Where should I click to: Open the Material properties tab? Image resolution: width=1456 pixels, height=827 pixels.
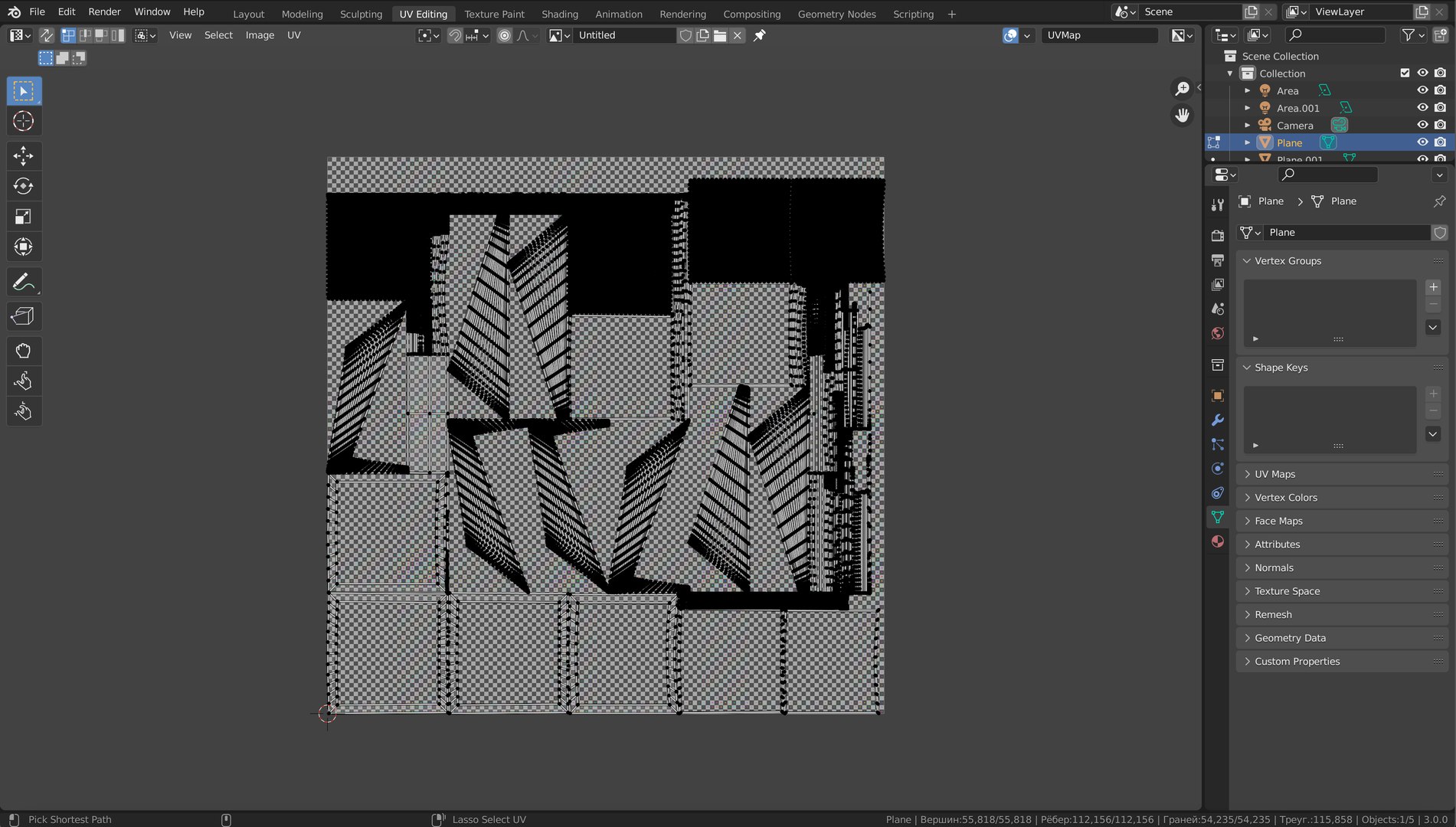coord(1218,541)
